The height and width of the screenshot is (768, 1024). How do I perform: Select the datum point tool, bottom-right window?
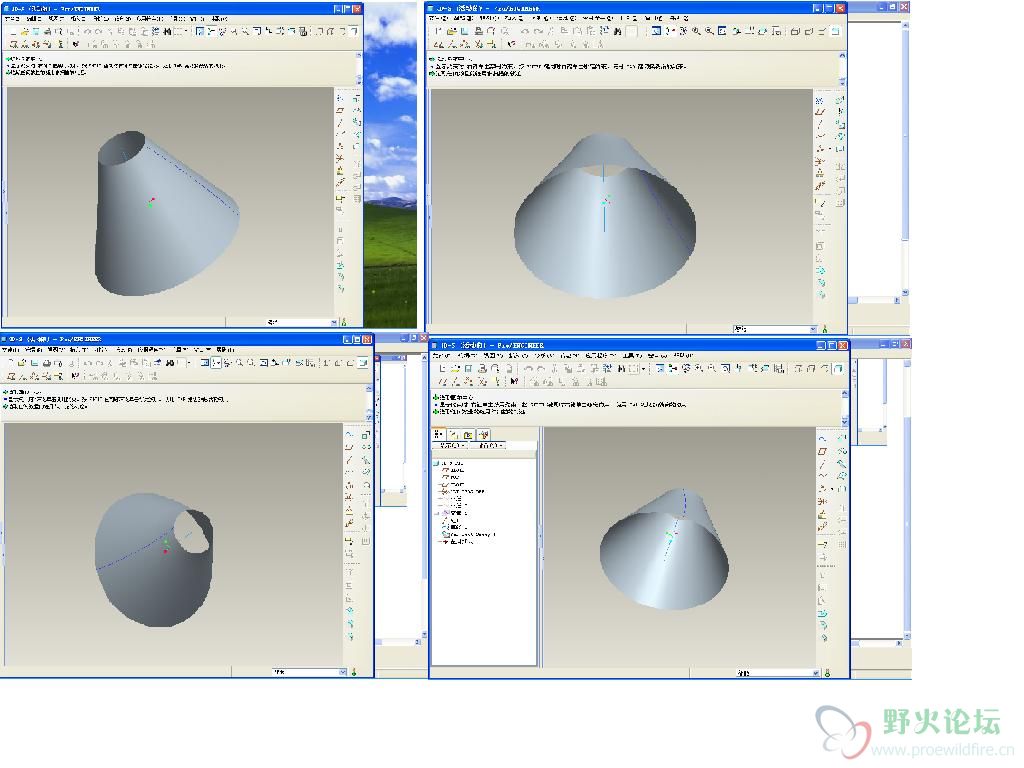tap(822, 488)
